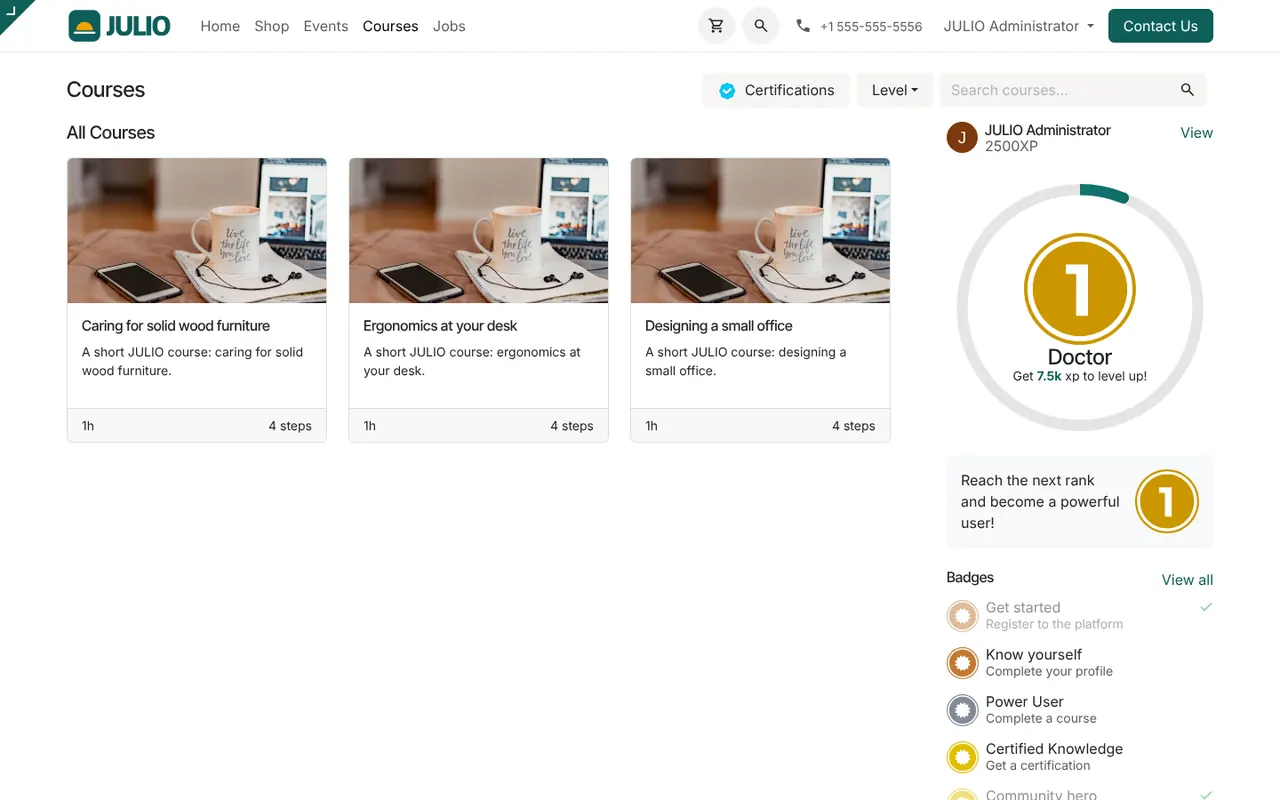Click the header search magnifier icon
This screenshot has height=800, width=1280.
coord(761,26)
